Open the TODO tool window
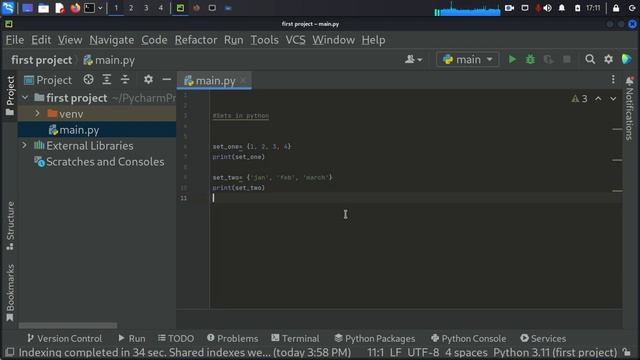The width and height of the screenshot is (640, 360). click(176, 338)
